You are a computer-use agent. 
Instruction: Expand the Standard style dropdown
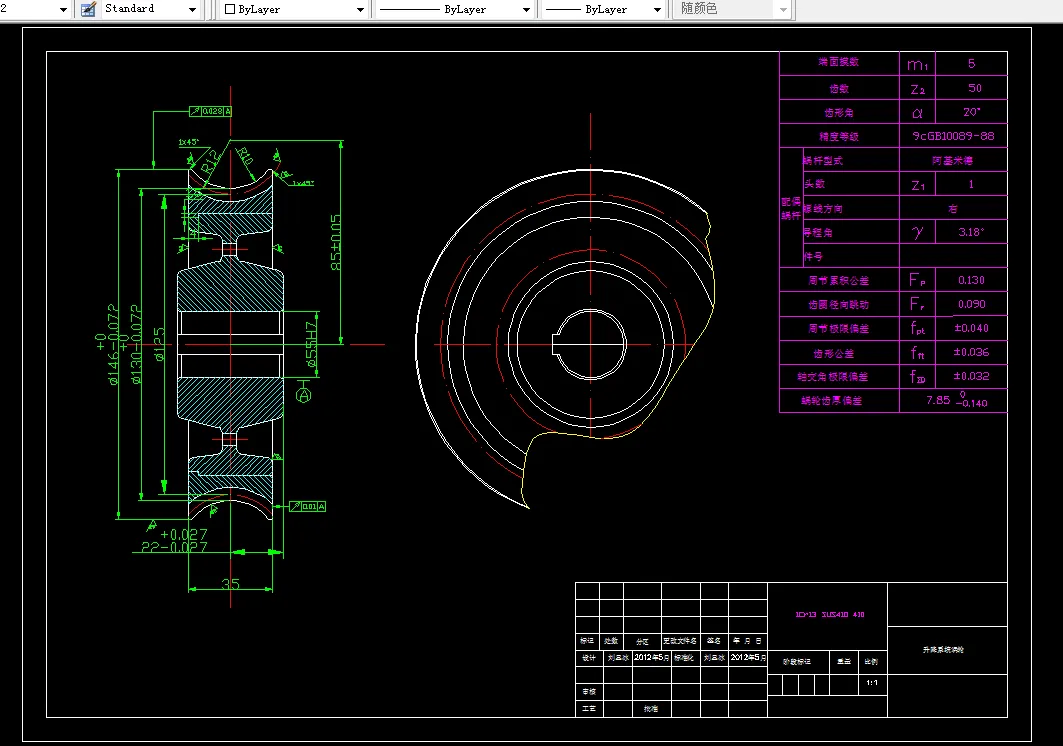point(193,9)
